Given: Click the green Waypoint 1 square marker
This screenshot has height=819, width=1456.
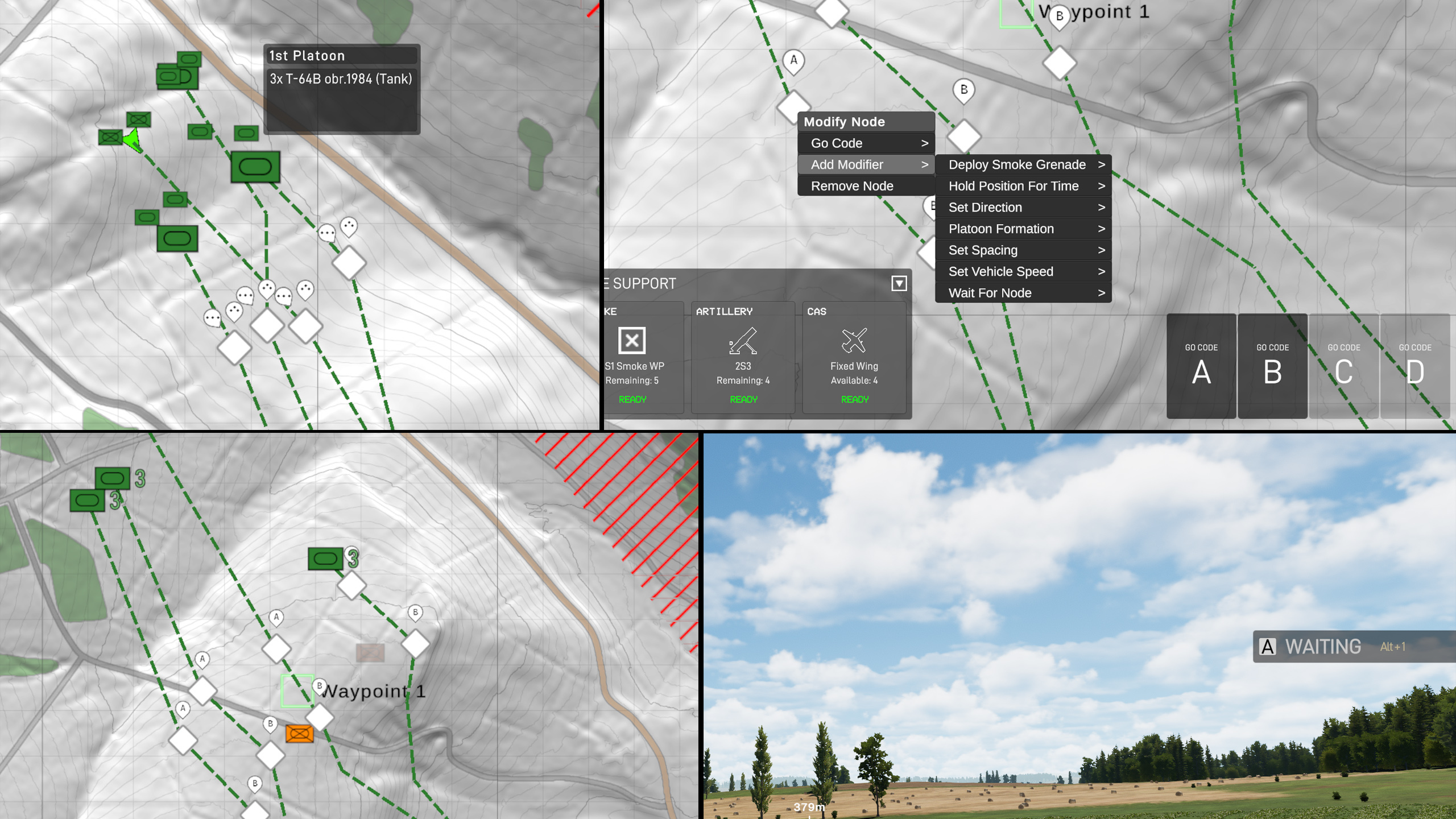Looking at the screenshot, I should [297, 690].
